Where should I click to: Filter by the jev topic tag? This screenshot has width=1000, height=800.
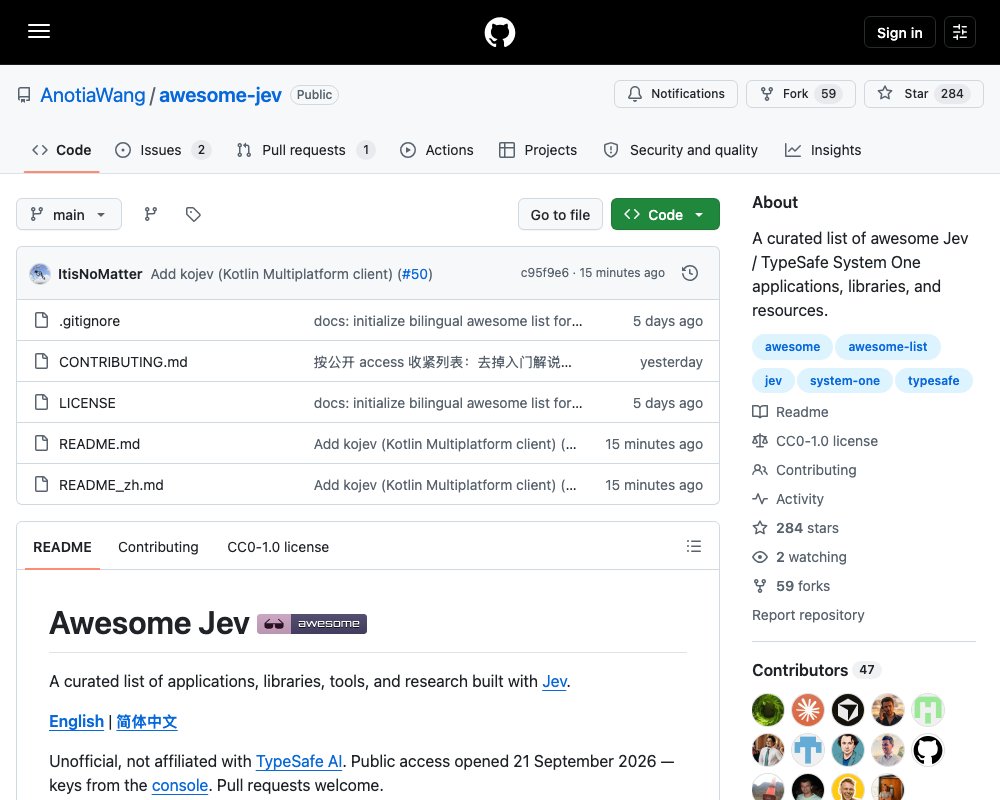[773, 380]
